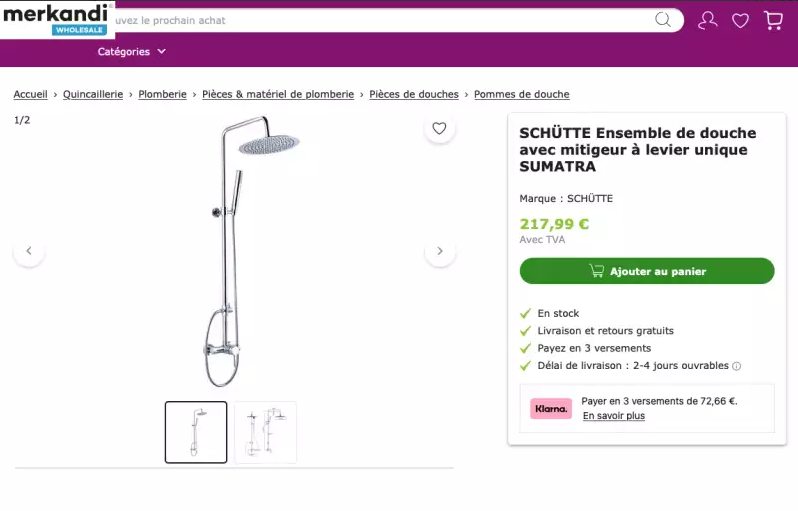Open Pièces de douches breadcrumb
The image size is (798, 511).
coord(414,94)
